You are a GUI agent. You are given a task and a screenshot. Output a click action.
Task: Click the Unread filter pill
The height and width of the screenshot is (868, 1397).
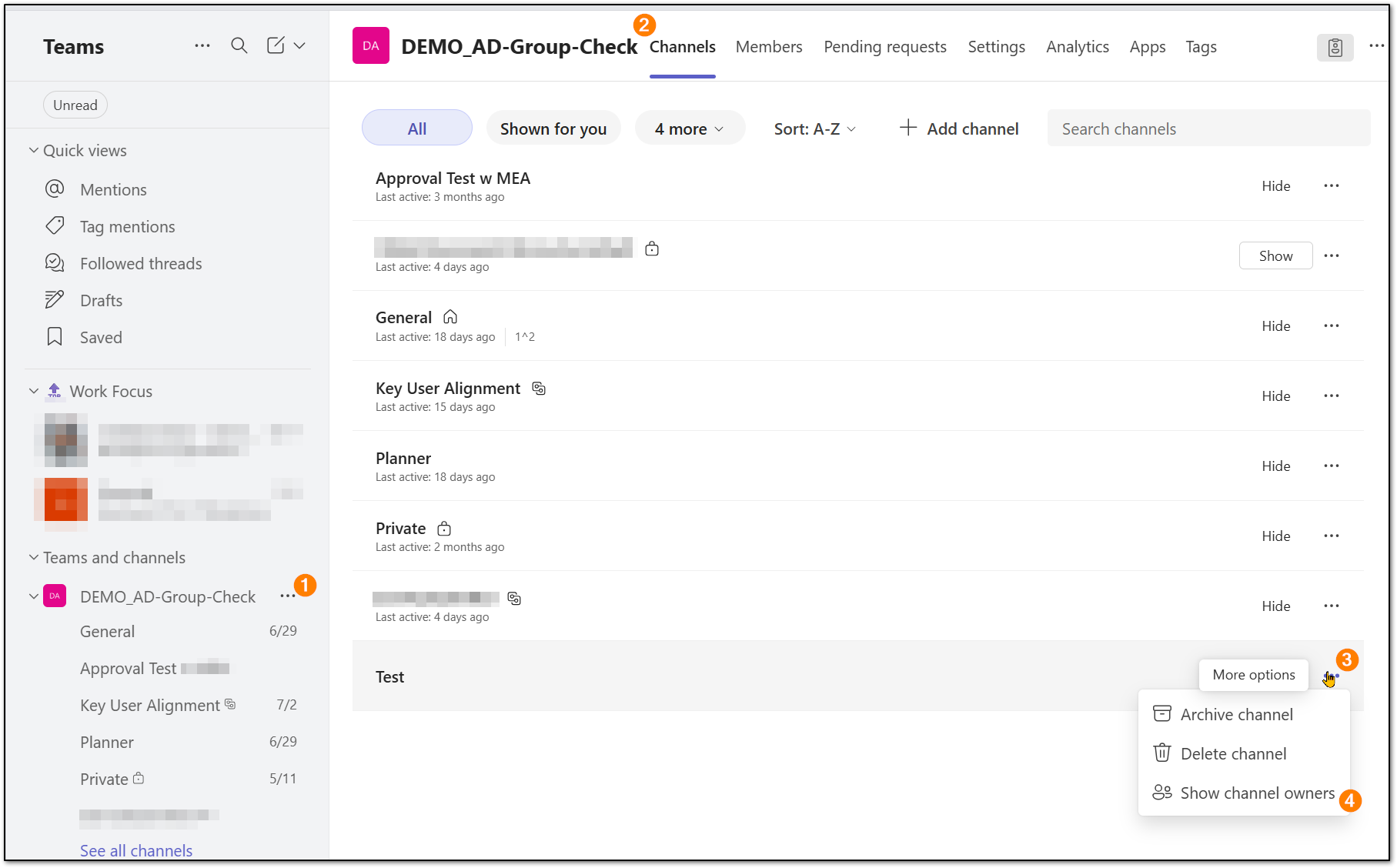point(75,105)
